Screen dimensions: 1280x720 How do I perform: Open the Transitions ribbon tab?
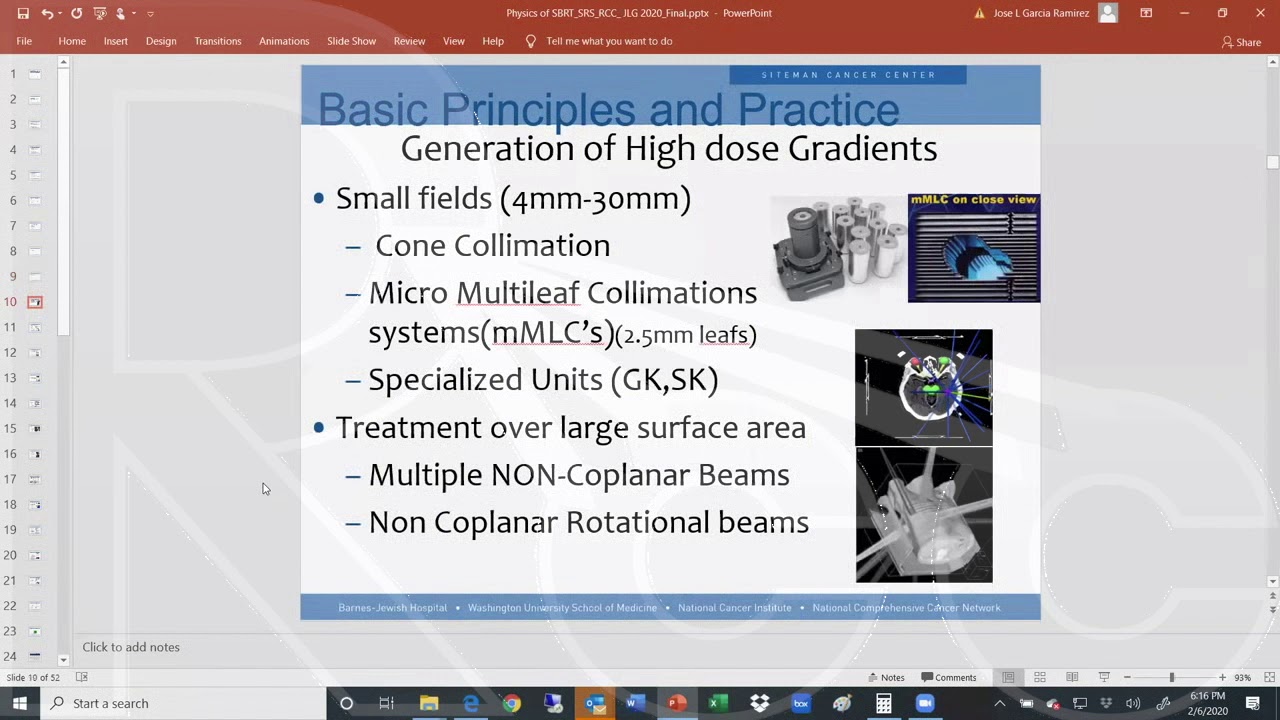(x=218, y=41)
